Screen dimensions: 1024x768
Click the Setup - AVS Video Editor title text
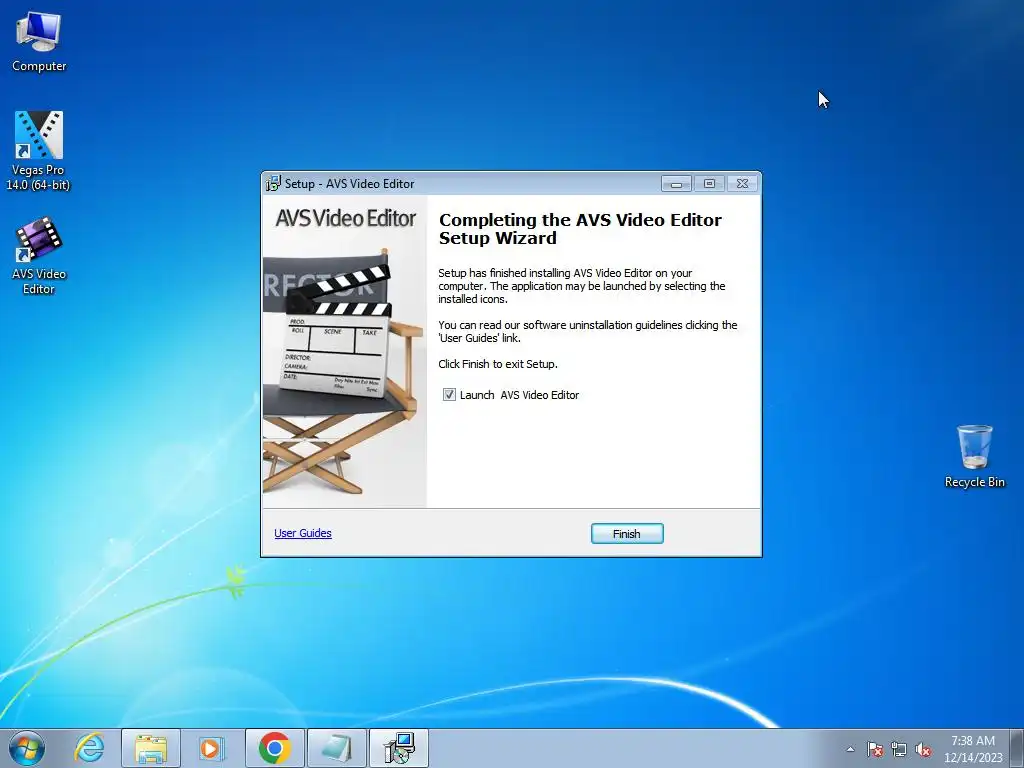(x=349, y=184)
